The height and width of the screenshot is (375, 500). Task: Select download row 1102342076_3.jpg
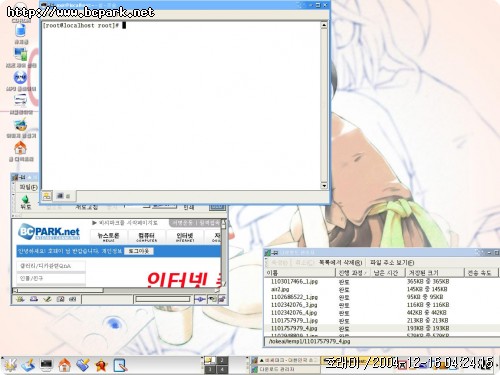[382, 305]
